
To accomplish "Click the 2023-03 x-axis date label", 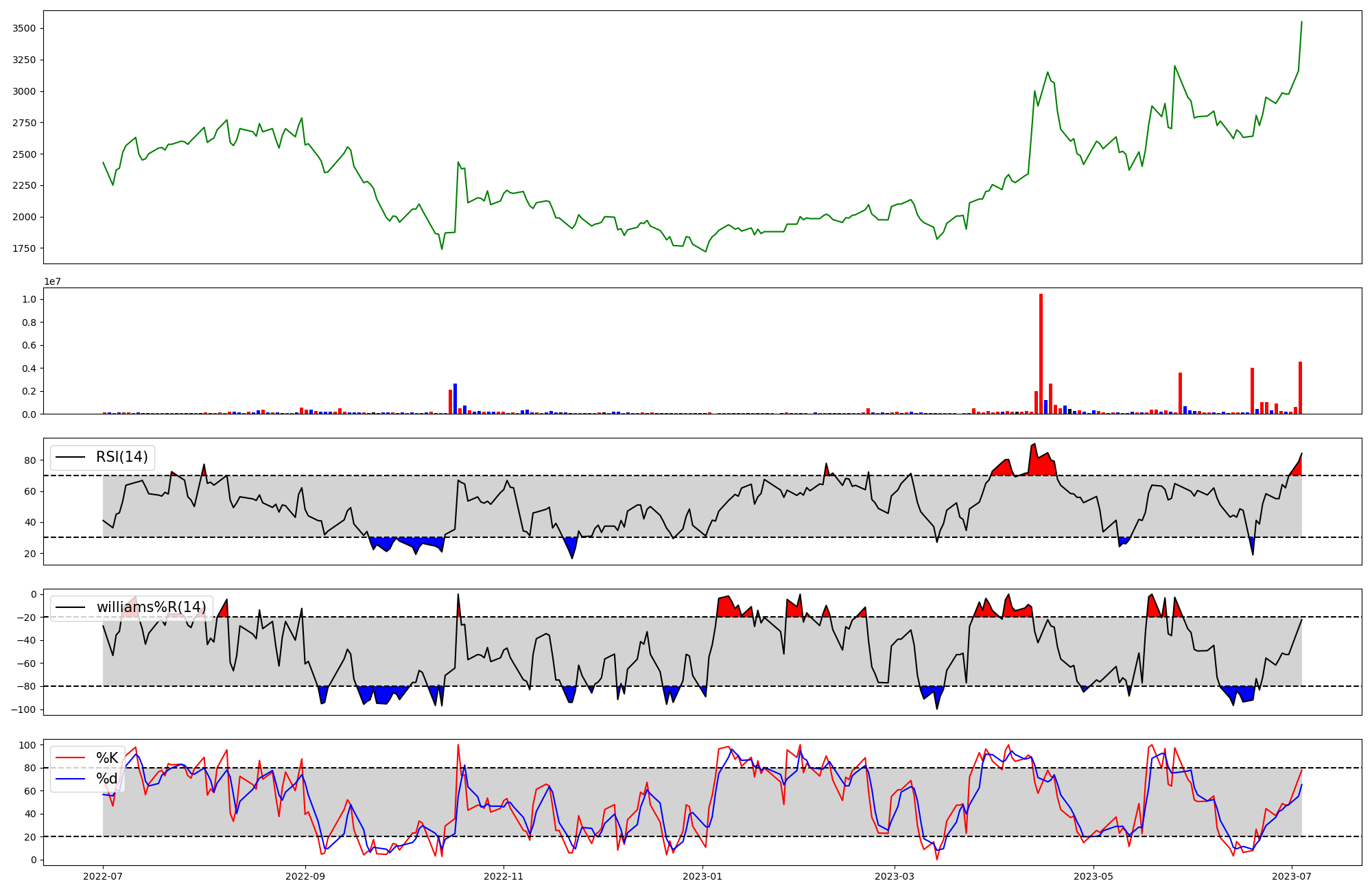I will [x=894, y=876].
